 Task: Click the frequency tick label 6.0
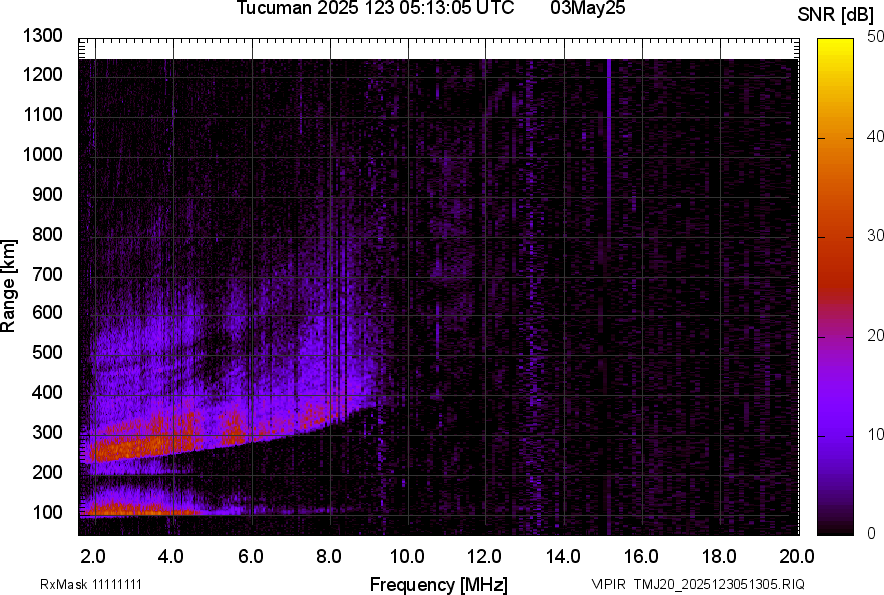(x=250, y=557)
